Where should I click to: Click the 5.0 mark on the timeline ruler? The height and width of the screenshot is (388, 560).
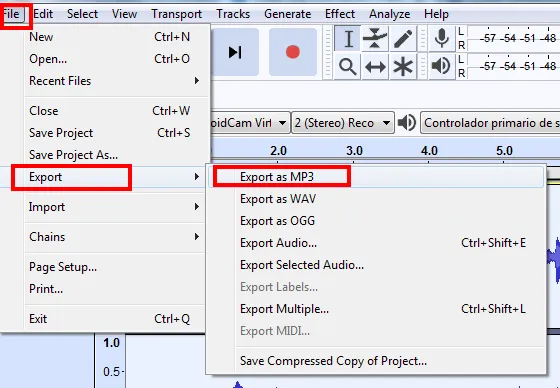tap(504, 151)
